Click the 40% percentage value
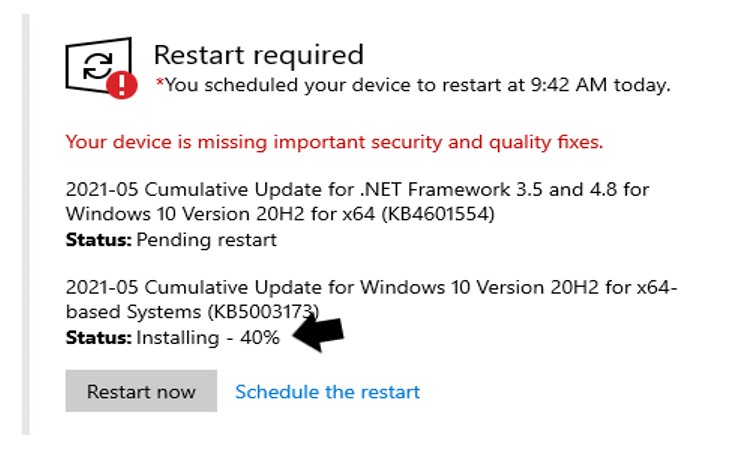742x456 pixels. point(259,338)
